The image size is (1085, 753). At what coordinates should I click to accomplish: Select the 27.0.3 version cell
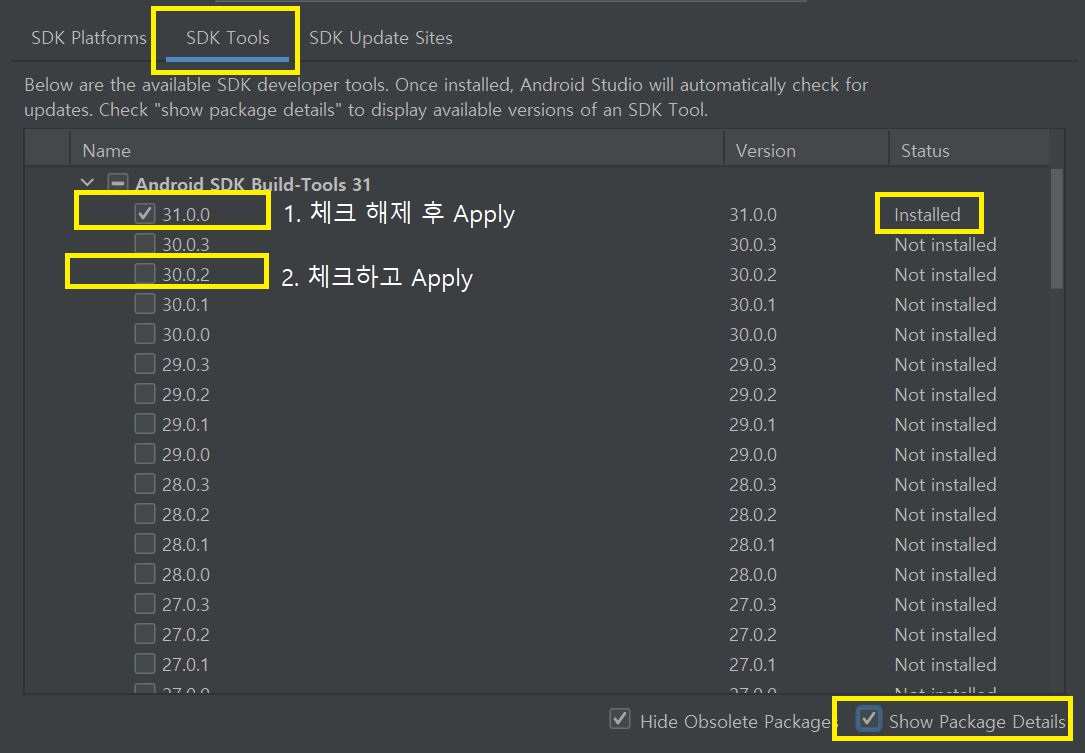click(753, 605)
